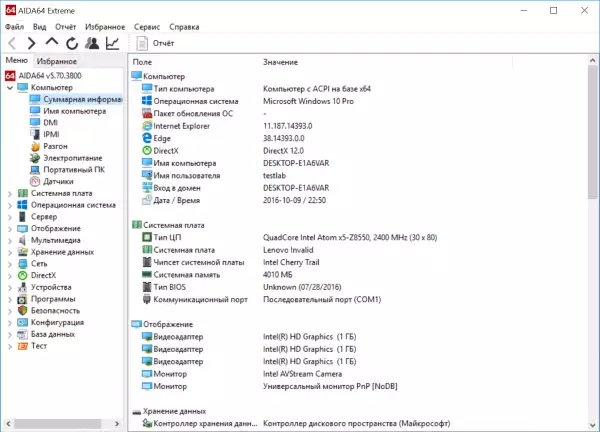Click QuadCore Intel Atom x5-Z8550 value
This screenshot has height=432, width=600.
pyautogui.click(x=350, y=237)
